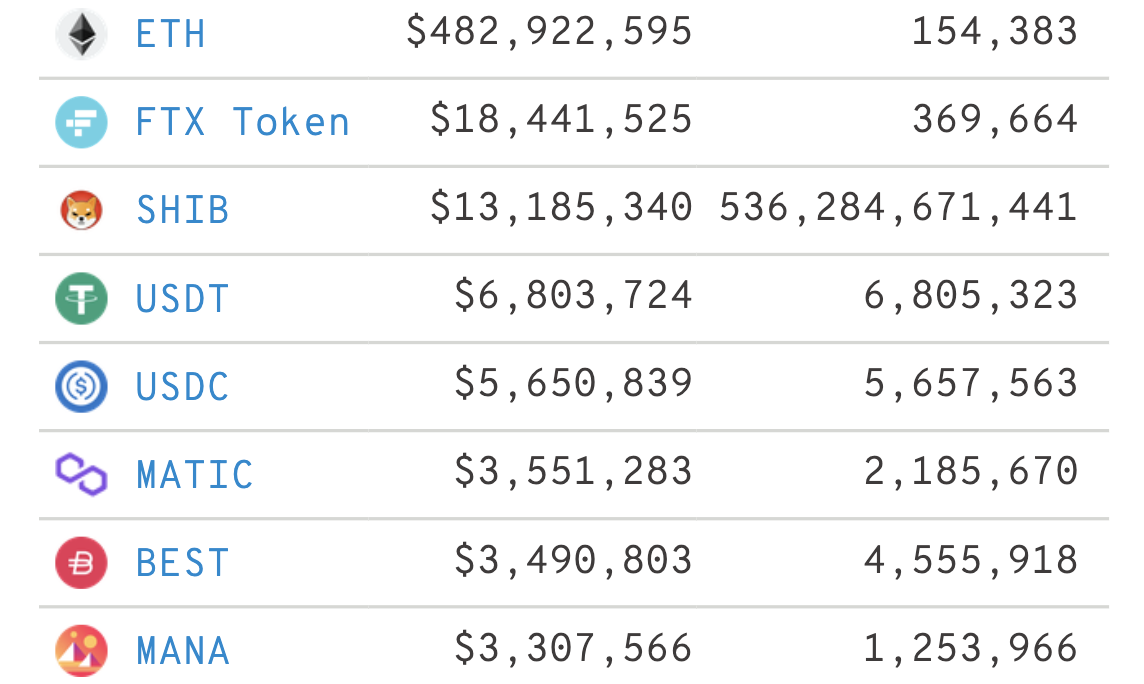Open the MANA token link
Screen dimensions: 1144x684
[183, 650]
